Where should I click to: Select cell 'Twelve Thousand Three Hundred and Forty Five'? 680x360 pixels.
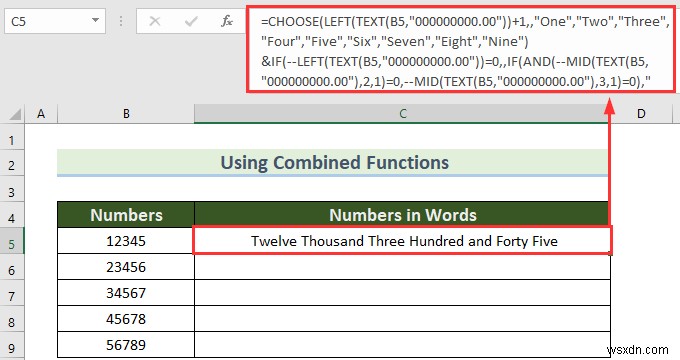click(402, 241)
